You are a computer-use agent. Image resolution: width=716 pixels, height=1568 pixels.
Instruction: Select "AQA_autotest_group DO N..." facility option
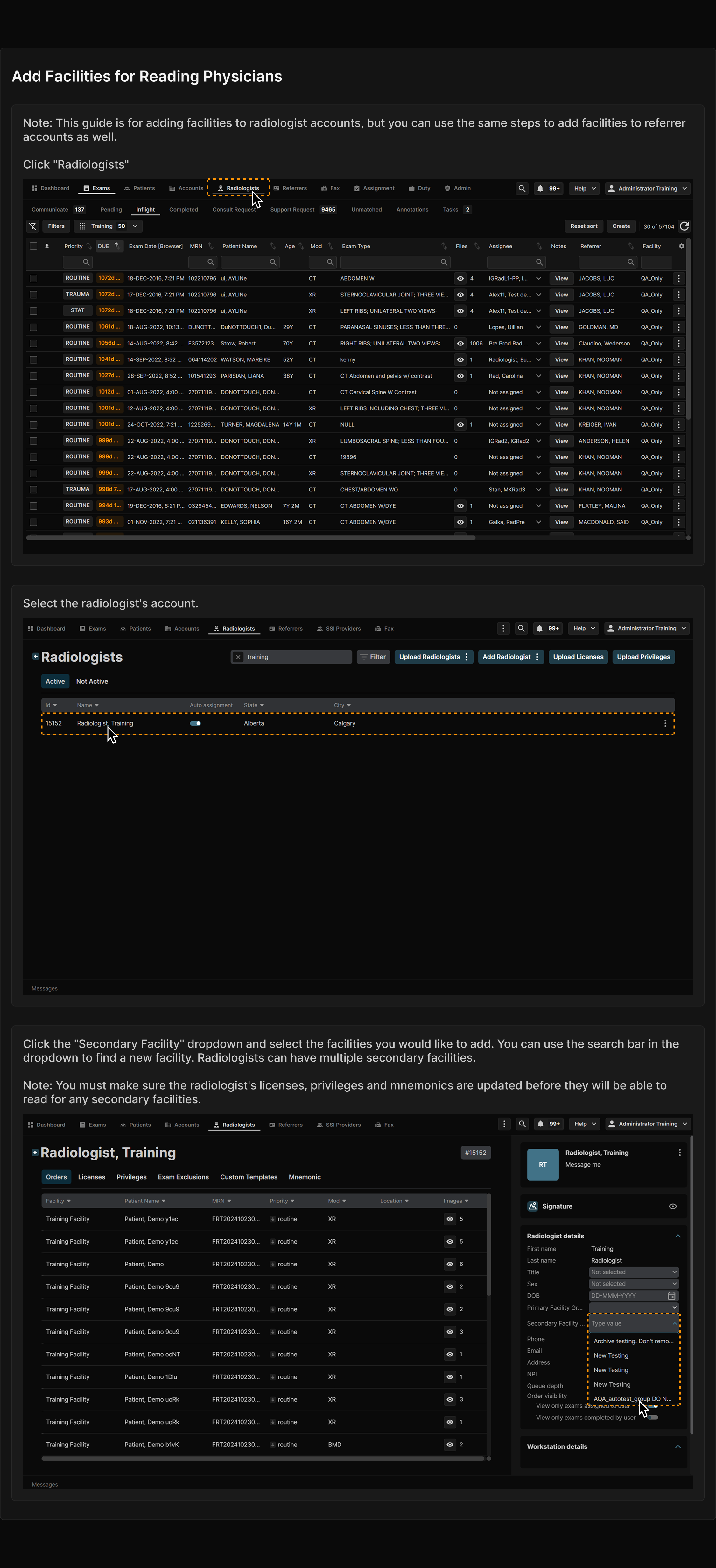point(633,1398)
